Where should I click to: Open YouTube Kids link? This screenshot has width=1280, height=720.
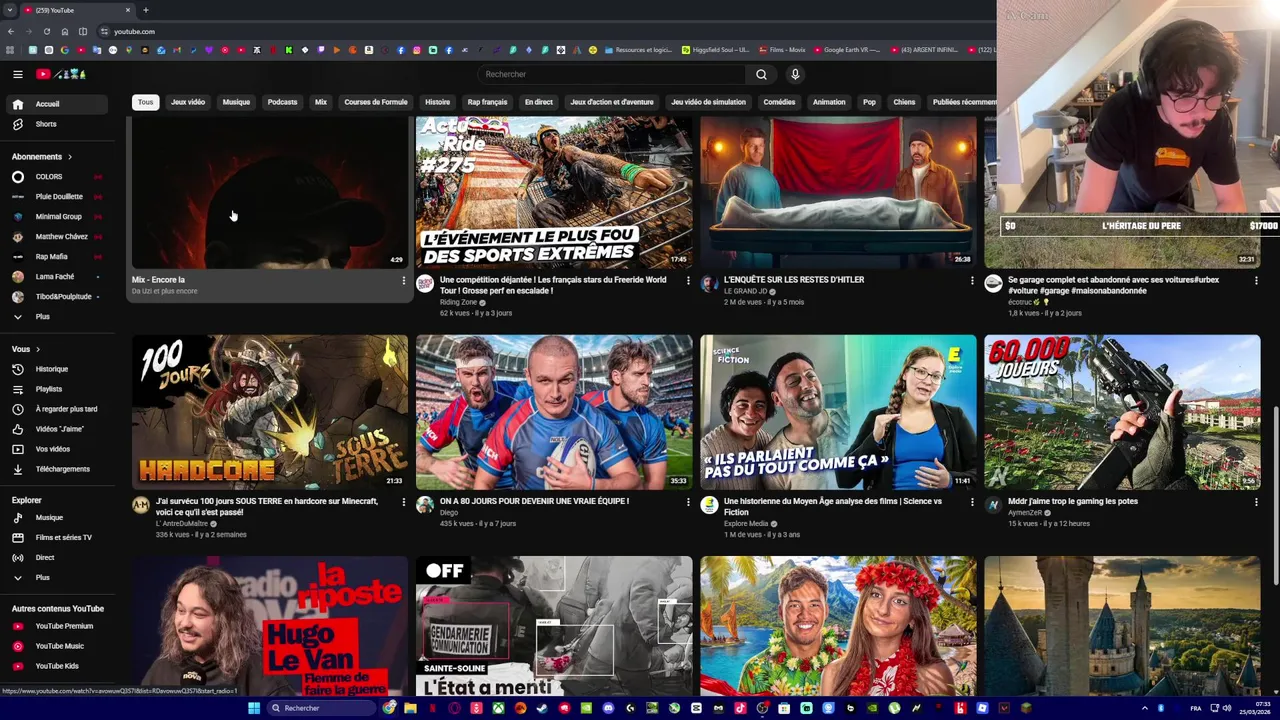[59, 666]
